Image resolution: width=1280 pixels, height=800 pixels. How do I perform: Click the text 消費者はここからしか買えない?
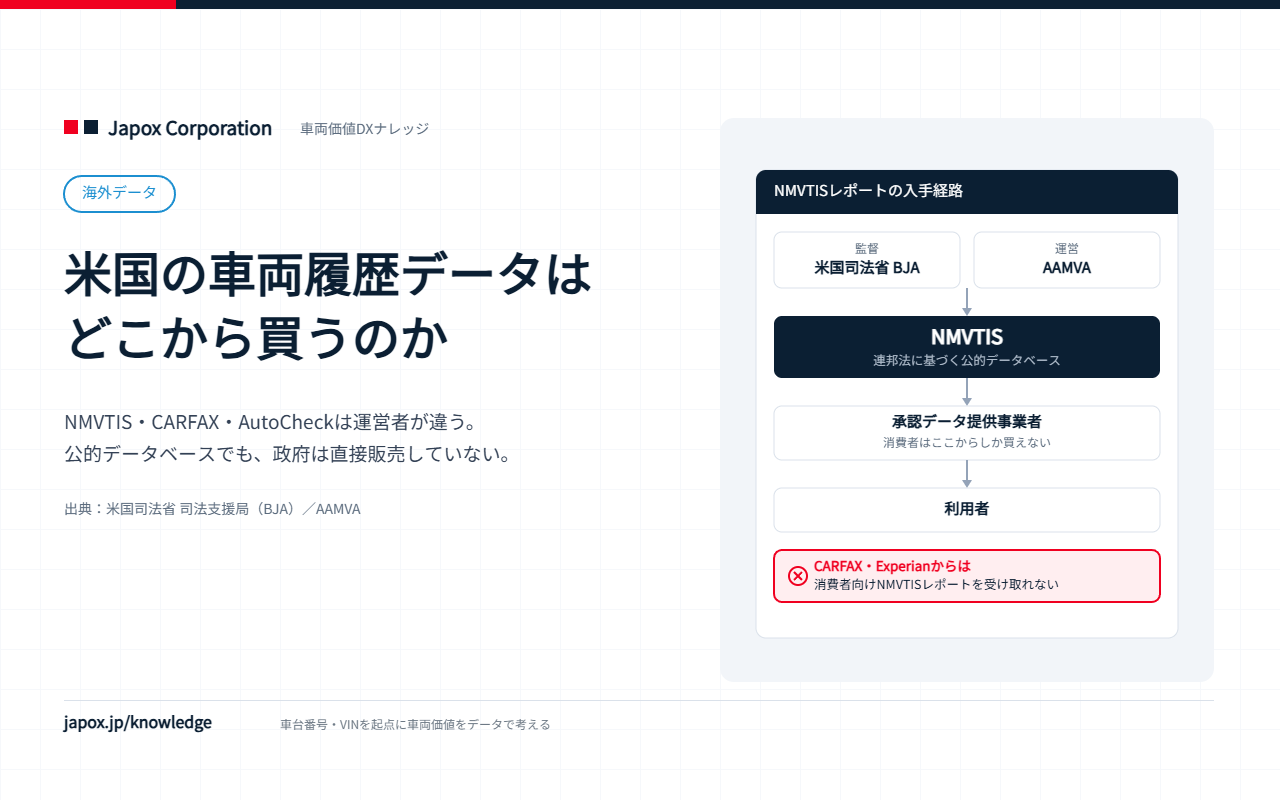pyautogui.click(x=967, y=442)
